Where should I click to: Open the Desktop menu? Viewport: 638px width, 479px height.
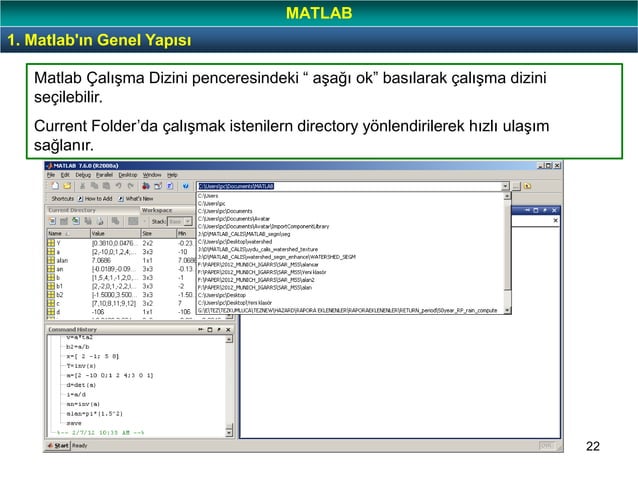tap(128, 175)
